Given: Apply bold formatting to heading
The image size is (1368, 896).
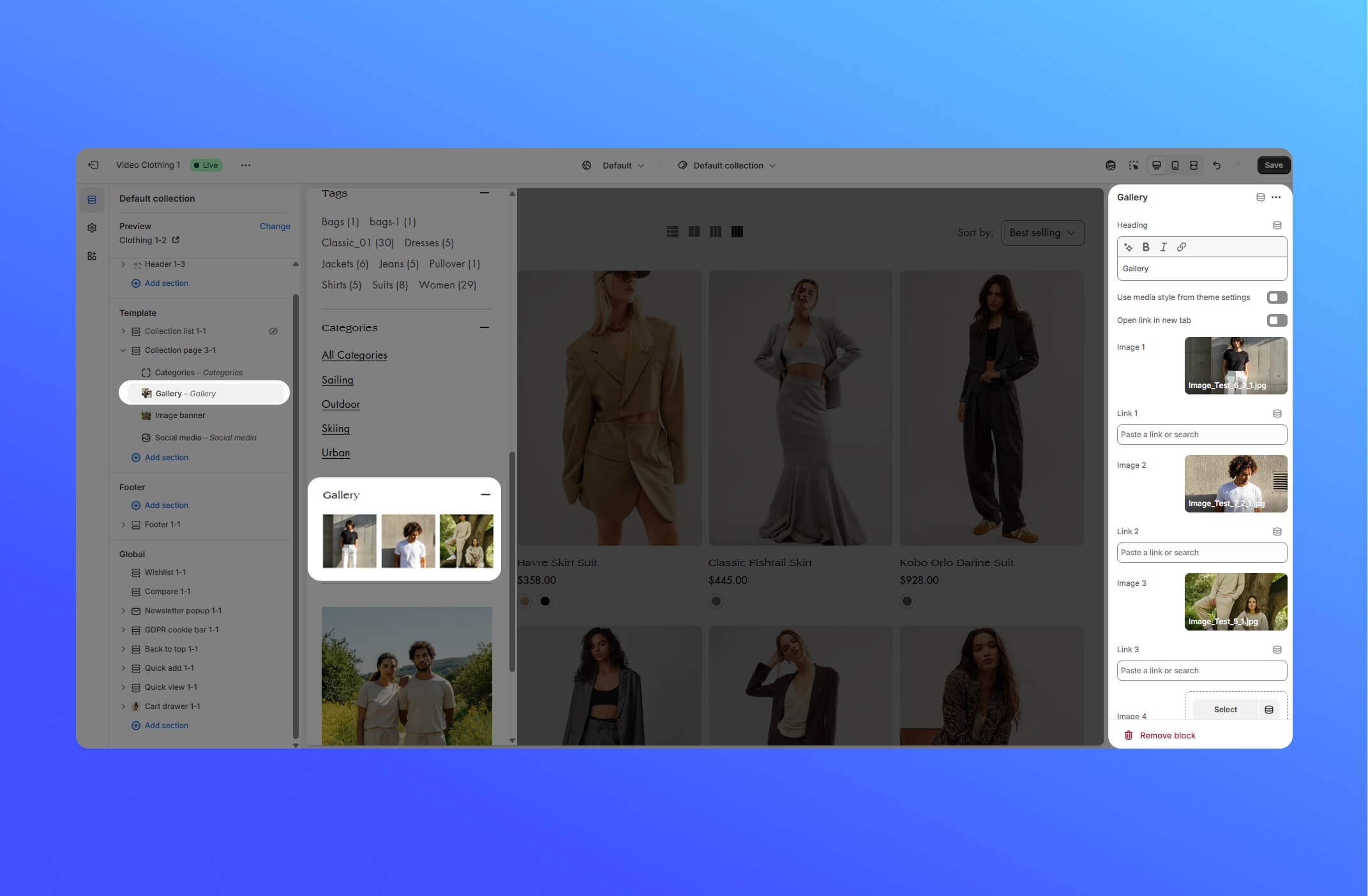Looking at the screenshot, I should (1146, 247).
